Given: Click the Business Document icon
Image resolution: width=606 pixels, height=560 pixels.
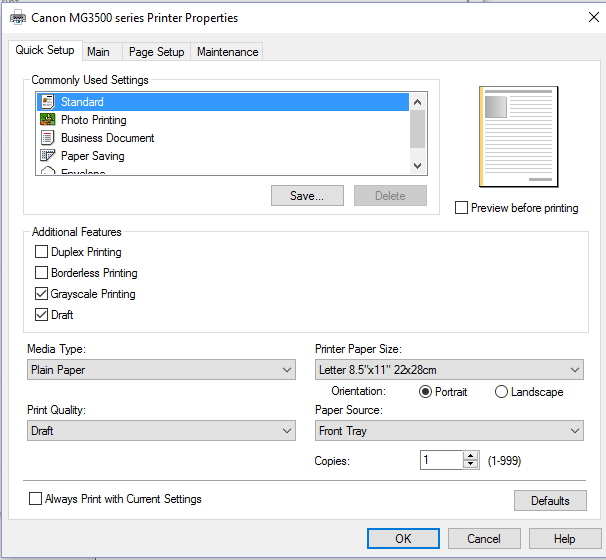Looking at the screenshot, I should coord(48,138).
